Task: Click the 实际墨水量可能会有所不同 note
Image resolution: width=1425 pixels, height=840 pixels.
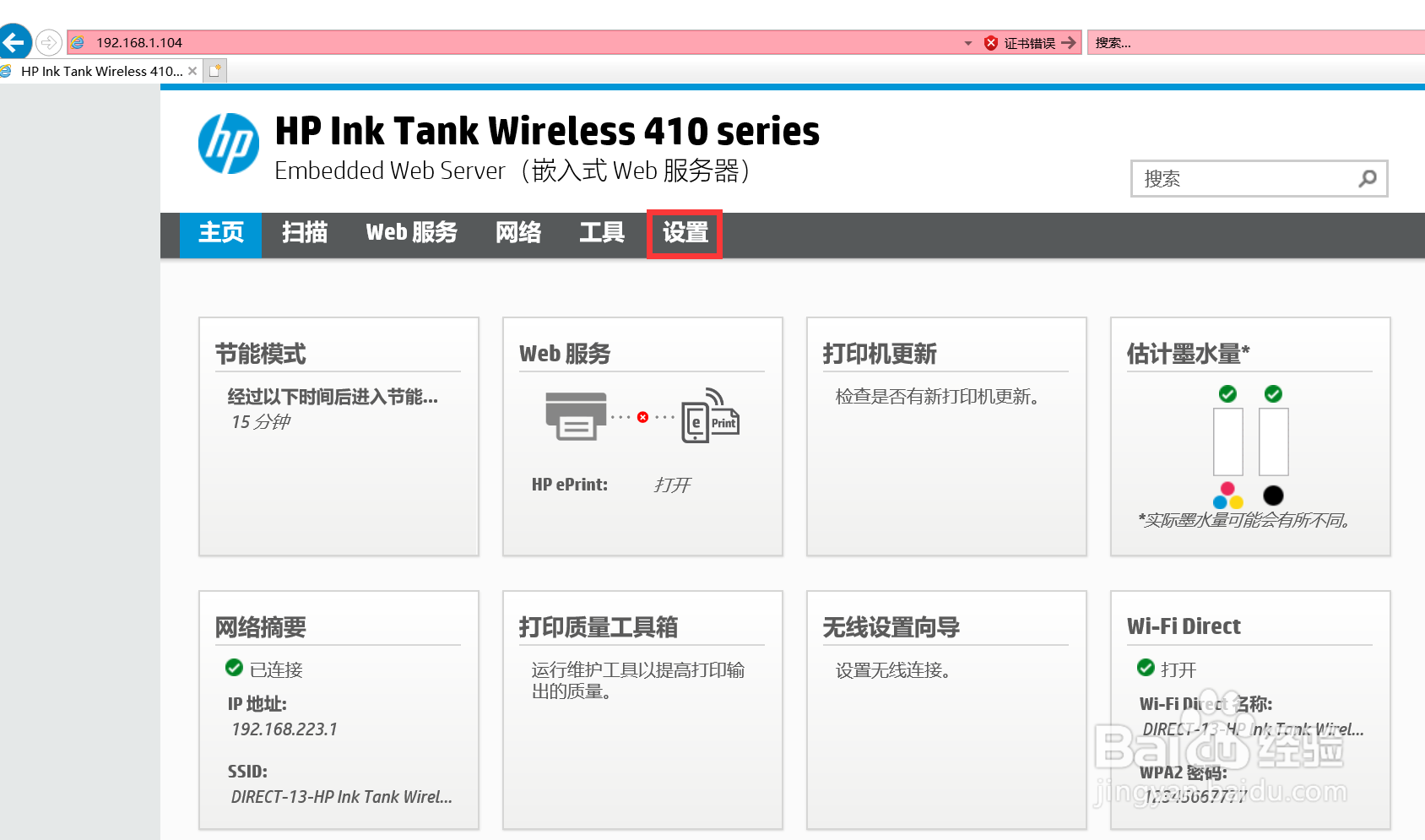Action: [x=1244, y=520]
